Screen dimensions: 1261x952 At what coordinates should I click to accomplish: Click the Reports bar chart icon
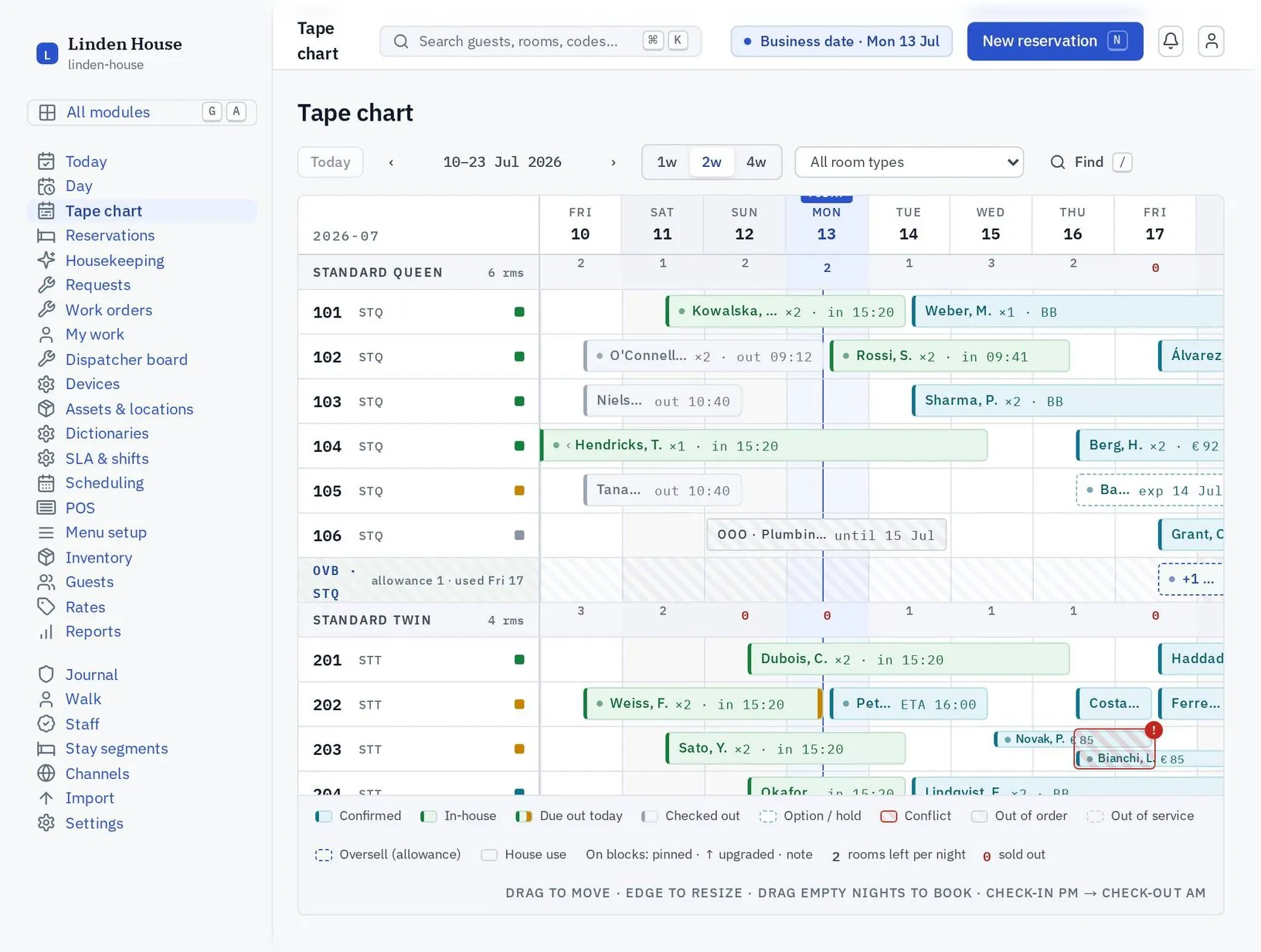[46, 631]
